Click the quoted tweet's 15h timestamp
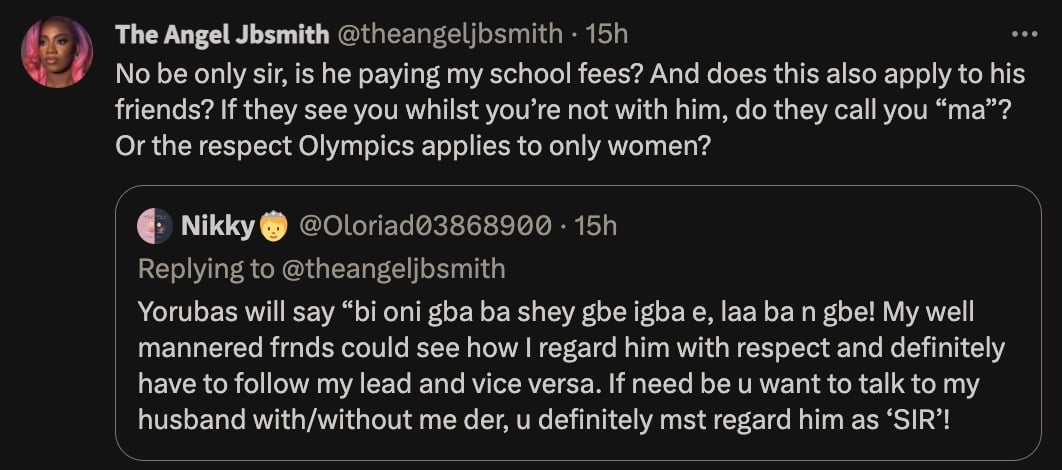Image resolution: width=1062 pixels, height=470 pixels. point(596,227)
